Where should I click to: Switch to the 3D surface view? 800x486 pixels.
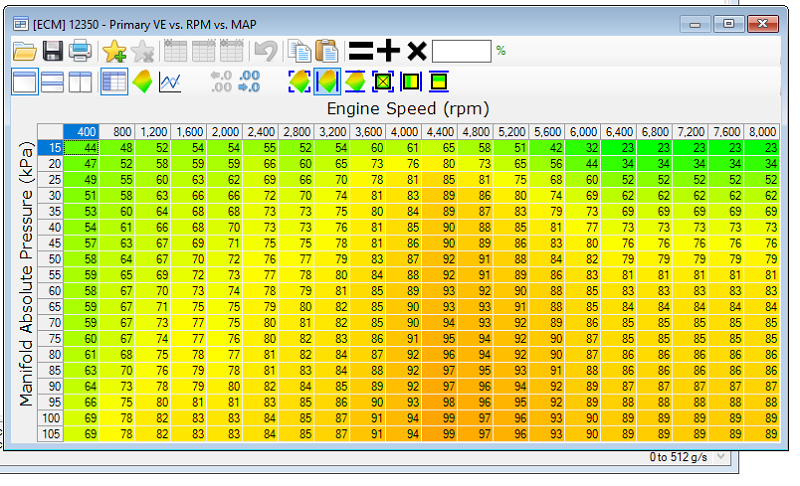142,82
